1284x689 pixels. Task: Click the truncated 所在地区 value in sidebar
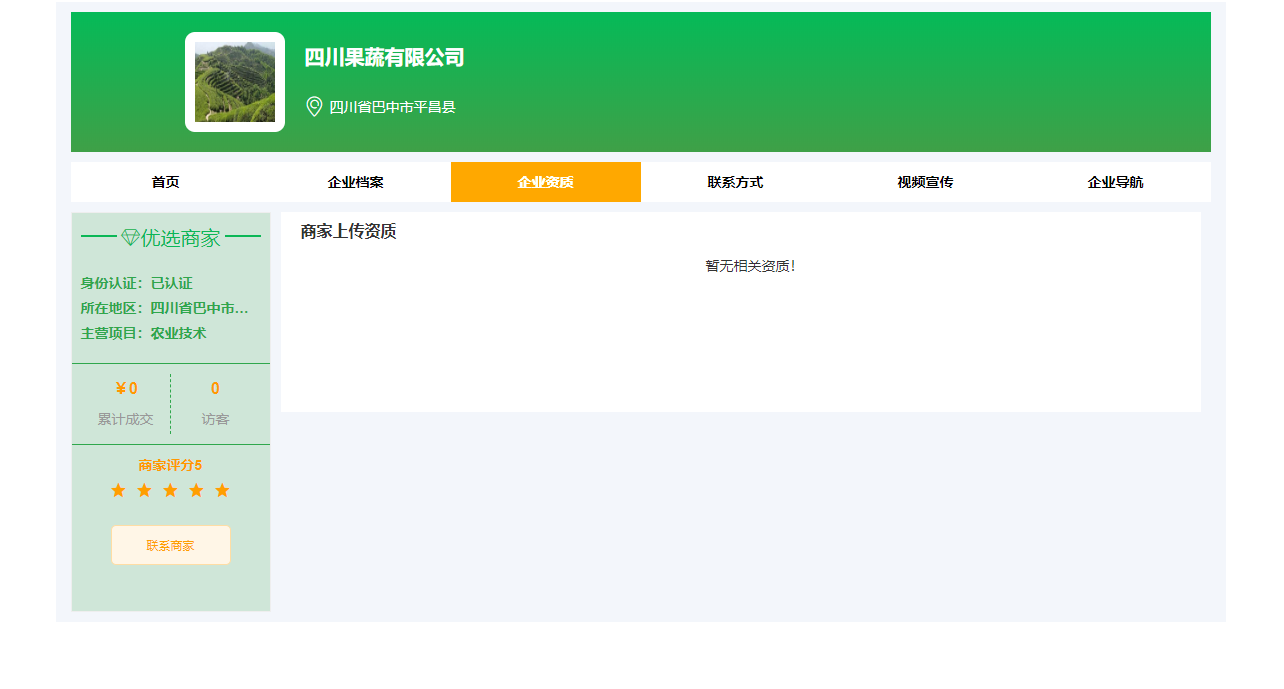click(199, 308)
